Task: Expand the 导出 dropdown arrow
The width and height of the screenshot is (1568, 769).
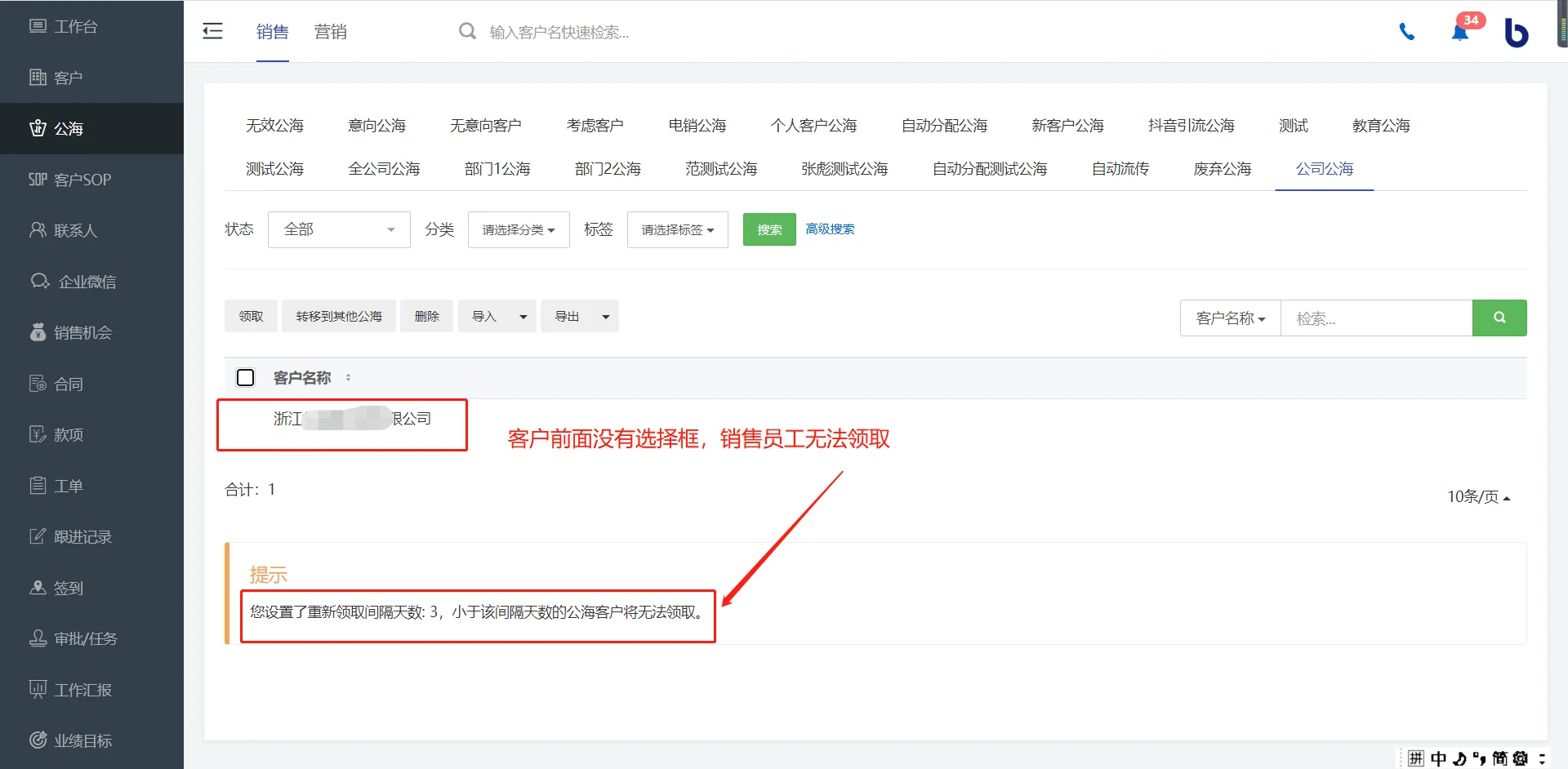Action: (606, 317)
